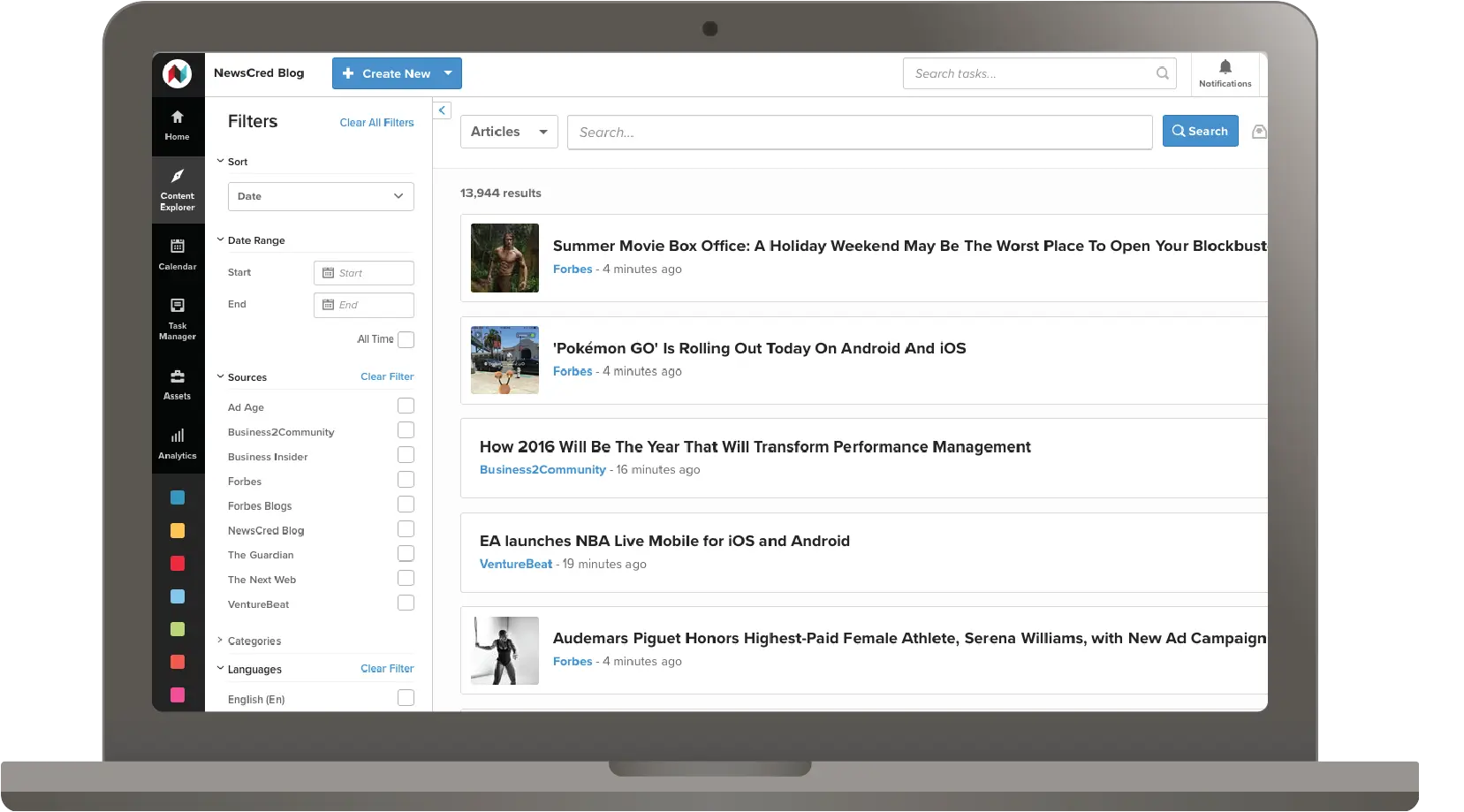Screen dimensions: 1464x812
Task: Check The Next Web source
Action: click(x=406, y=579)
